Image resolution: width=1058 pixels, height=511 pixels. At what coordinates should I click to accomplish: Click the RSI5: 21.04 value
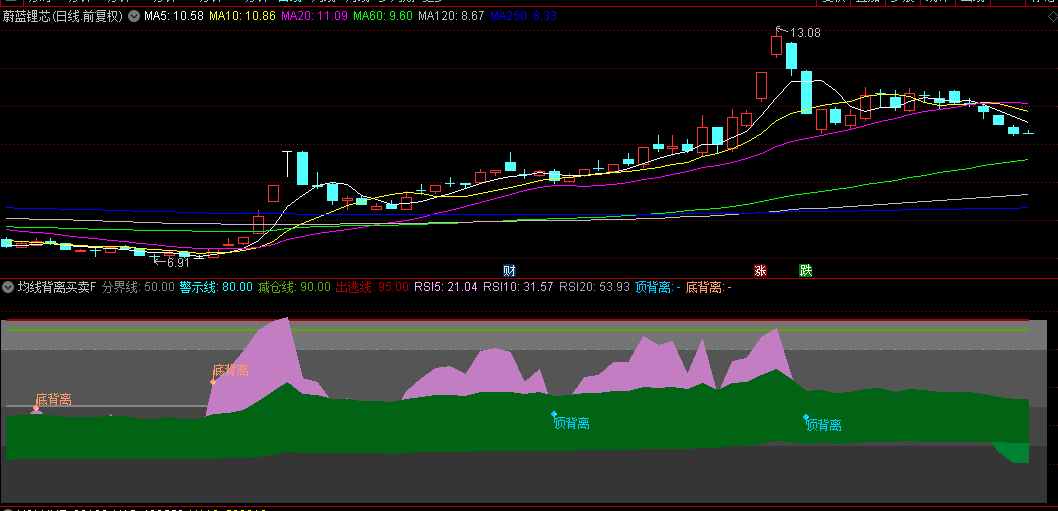pyautogui.click(x=446, y=287)
